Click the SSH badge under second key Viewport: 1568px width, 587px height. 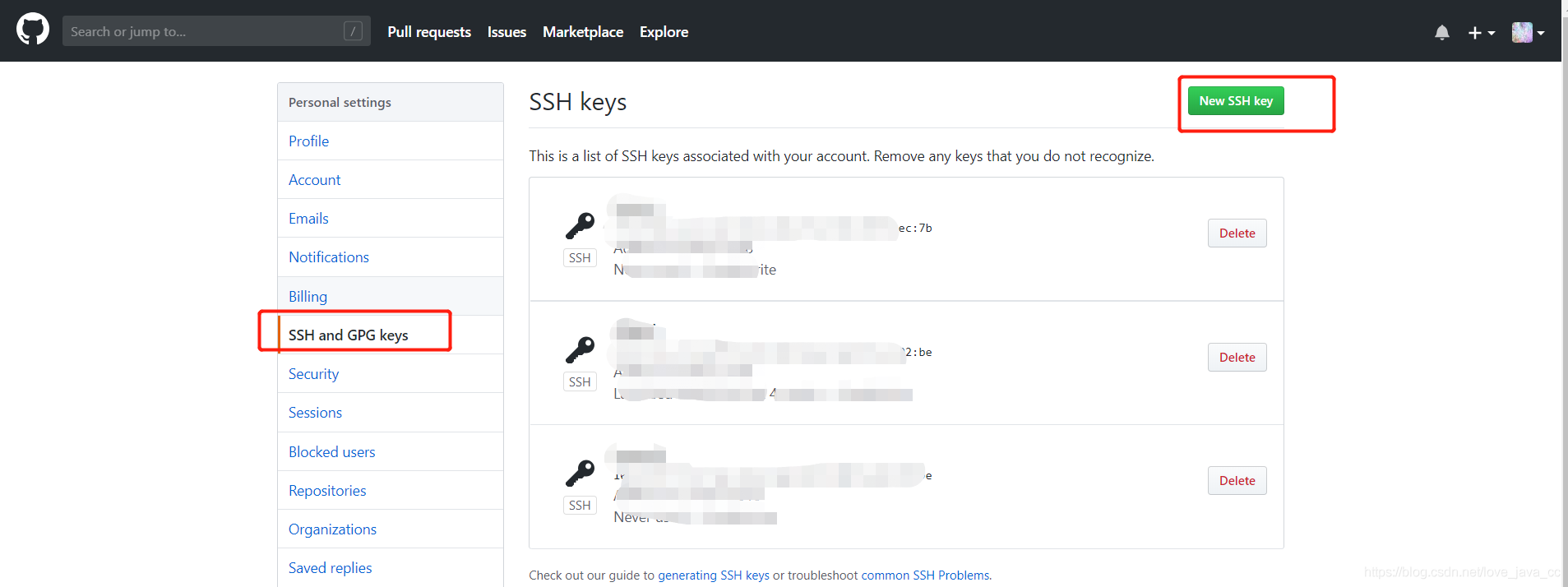tap(580, 382)
